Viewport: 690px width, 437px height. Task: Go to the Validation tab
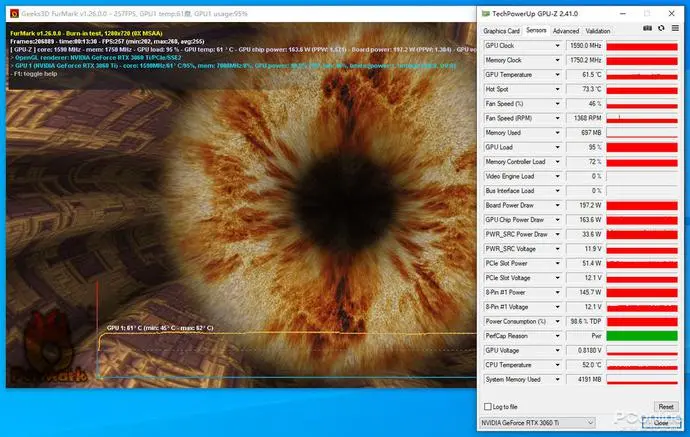(x=598, y=31)
